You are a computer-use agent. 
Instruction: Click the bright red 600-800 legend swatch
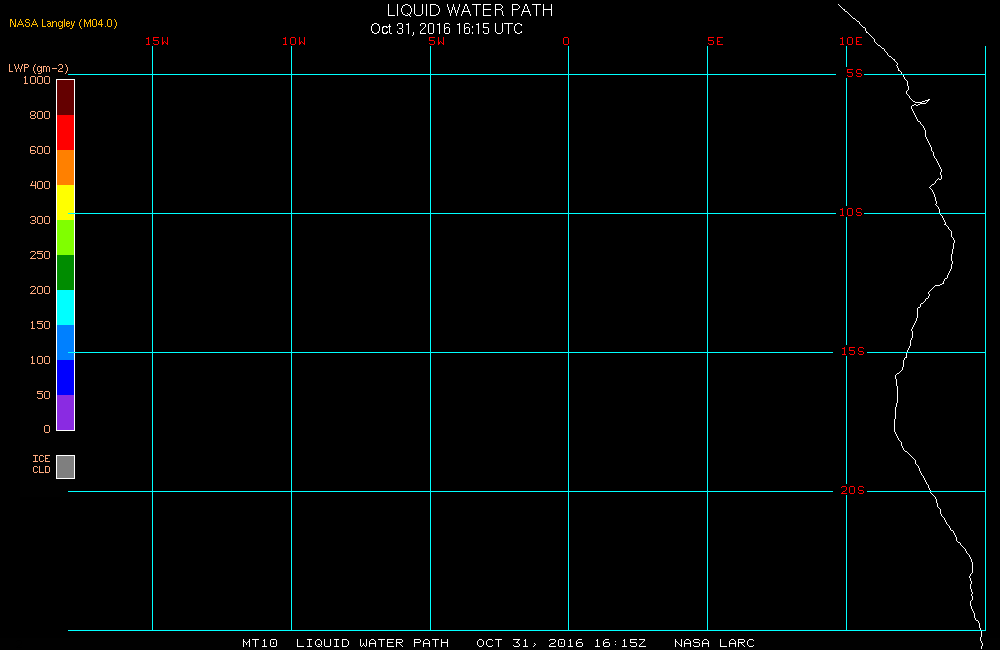click(66, 133)
